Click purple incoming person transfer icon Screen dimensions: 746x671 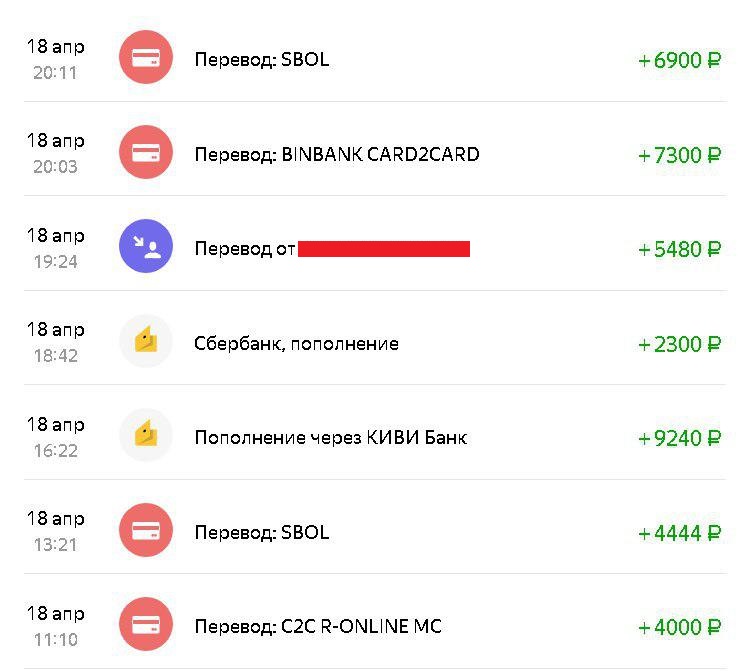[x=146, y=248]
